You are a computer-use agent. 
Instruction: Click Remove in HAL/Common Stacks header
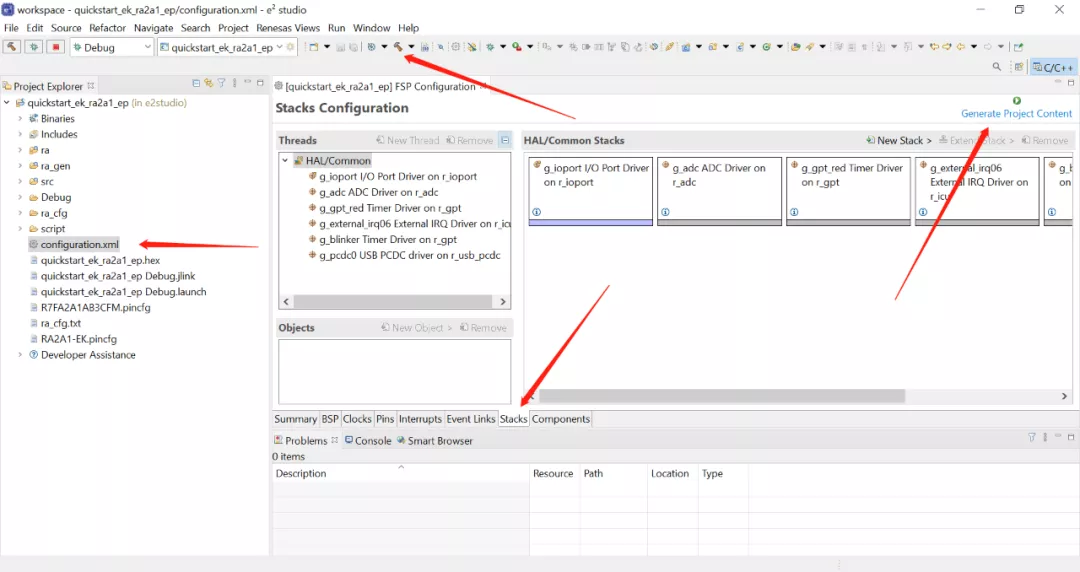tap(1044, 140)
